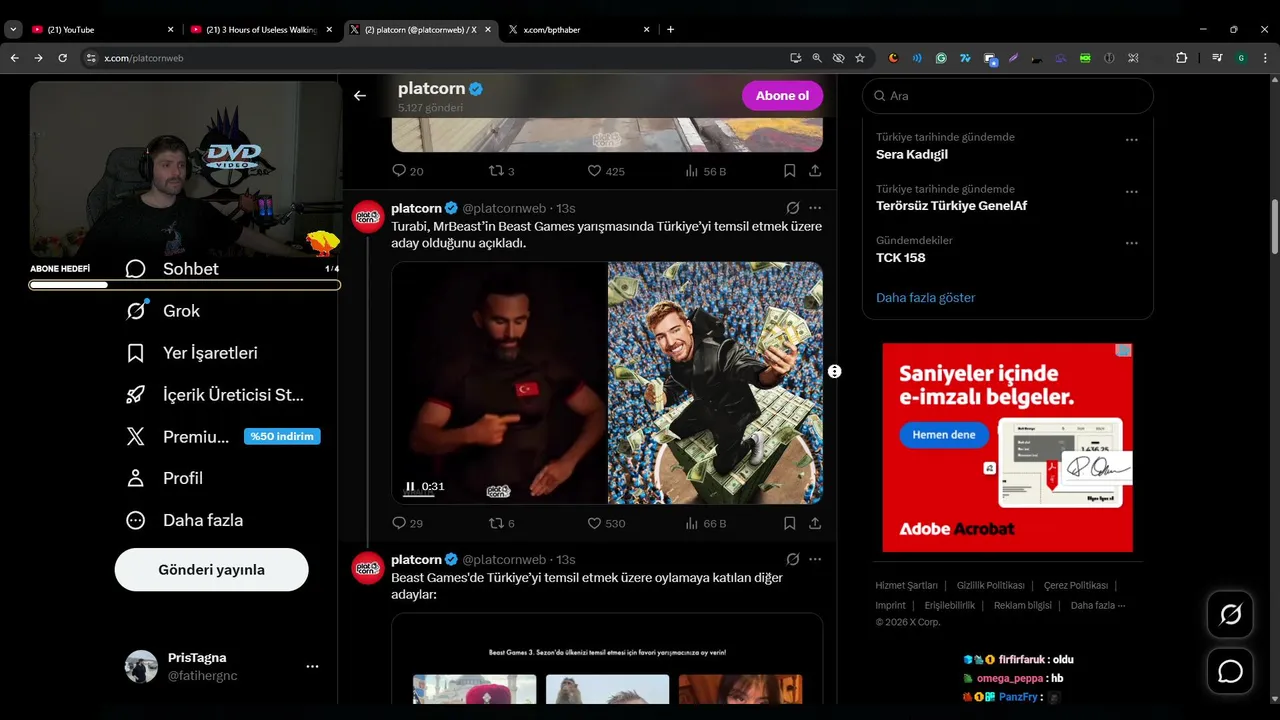The image size is (1280, 720).
Task: Open a new browser tab
Action: [x=670, y=30]
